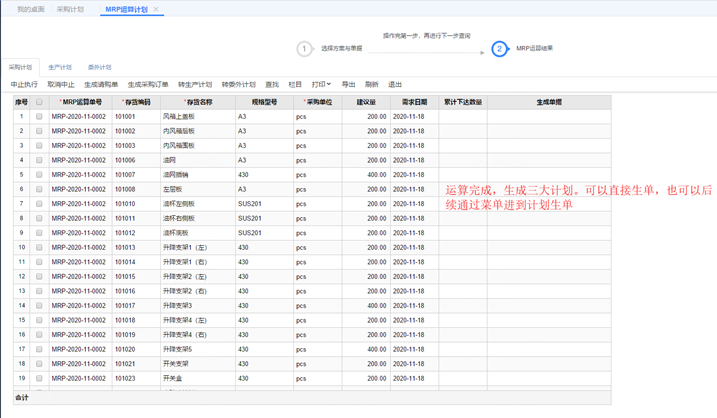Screen dimensions: 717x418
Task: Click 转生产计划 in the toolbar
Action: 195,85
